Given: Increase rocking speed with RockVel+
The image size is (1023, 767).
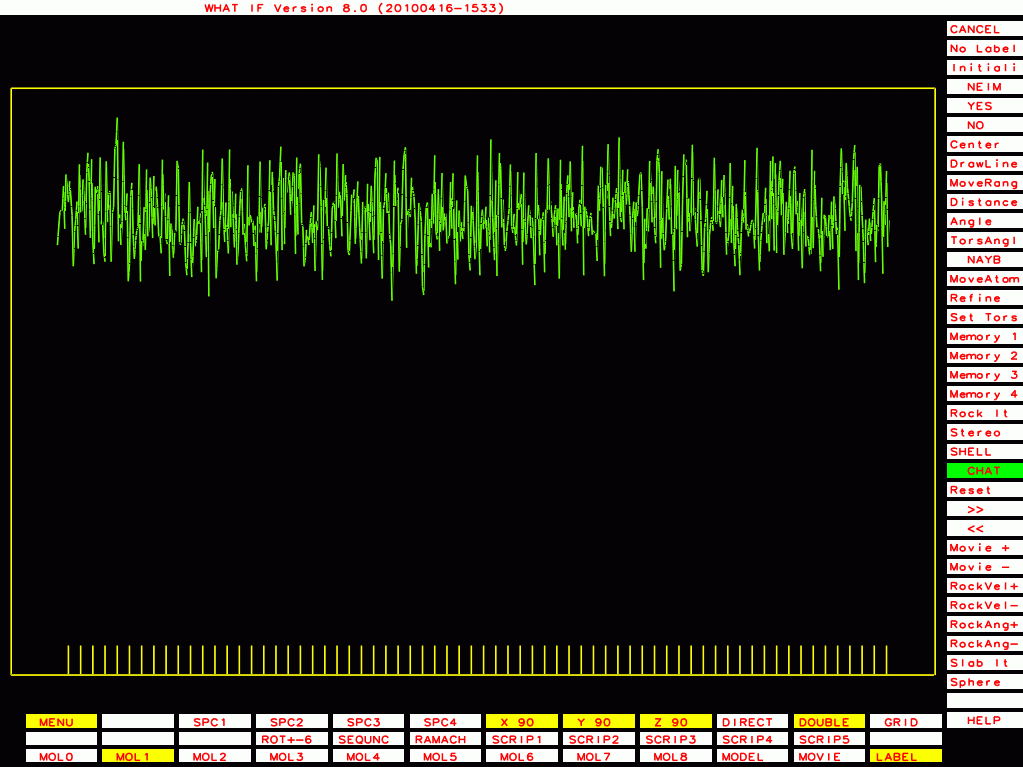Looking at the screenshot, I should coord(984,586).
